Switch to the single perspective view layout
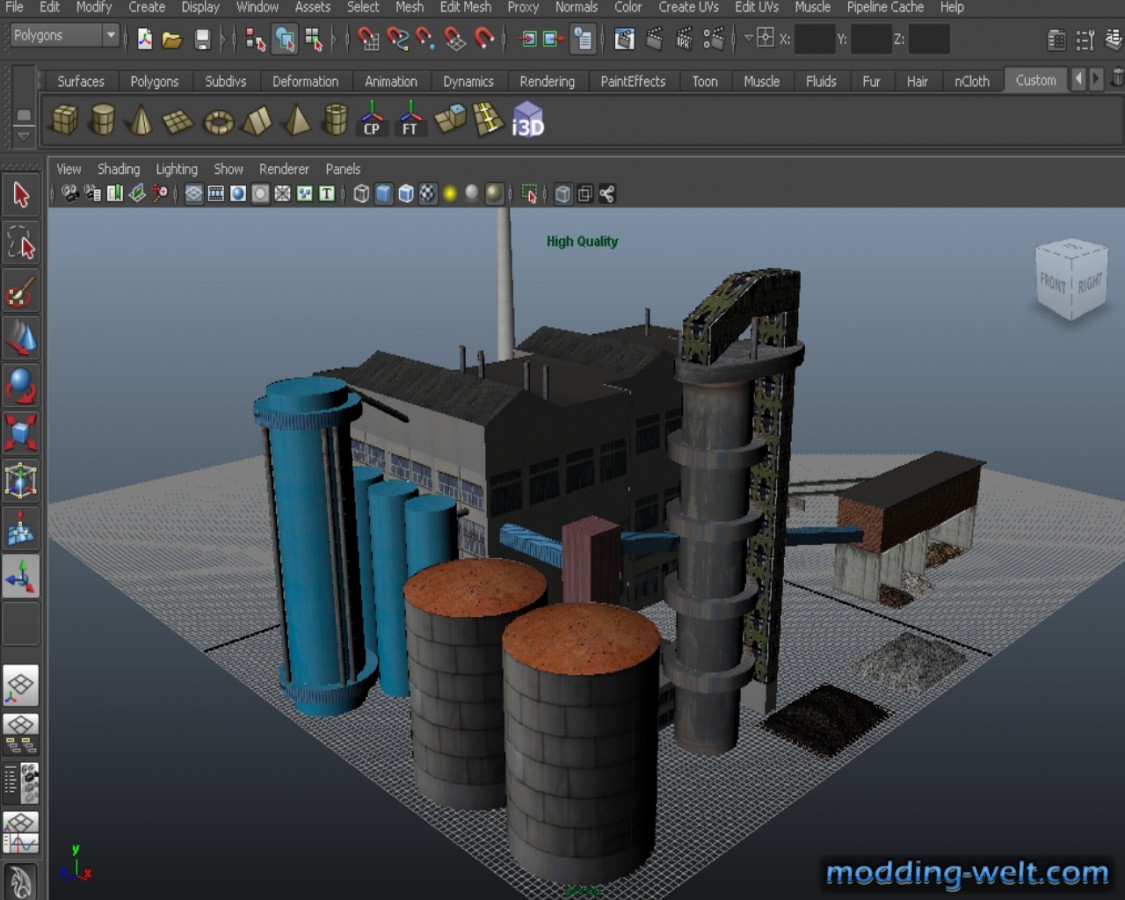1125x900 pixels. click(21, 685)
